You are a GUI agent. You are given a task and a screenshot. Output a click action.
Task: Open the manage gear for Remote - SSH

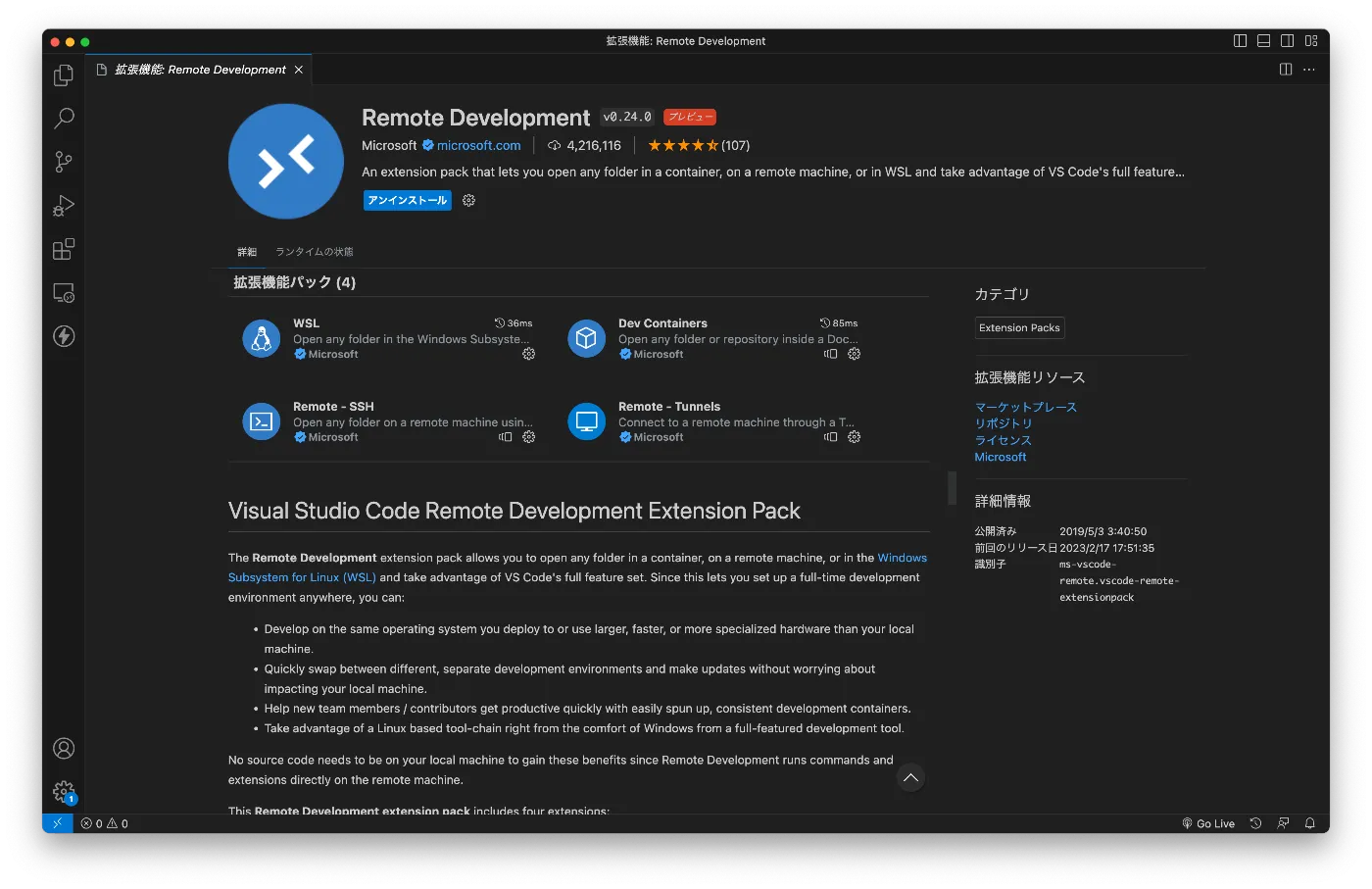coord(529,437)
